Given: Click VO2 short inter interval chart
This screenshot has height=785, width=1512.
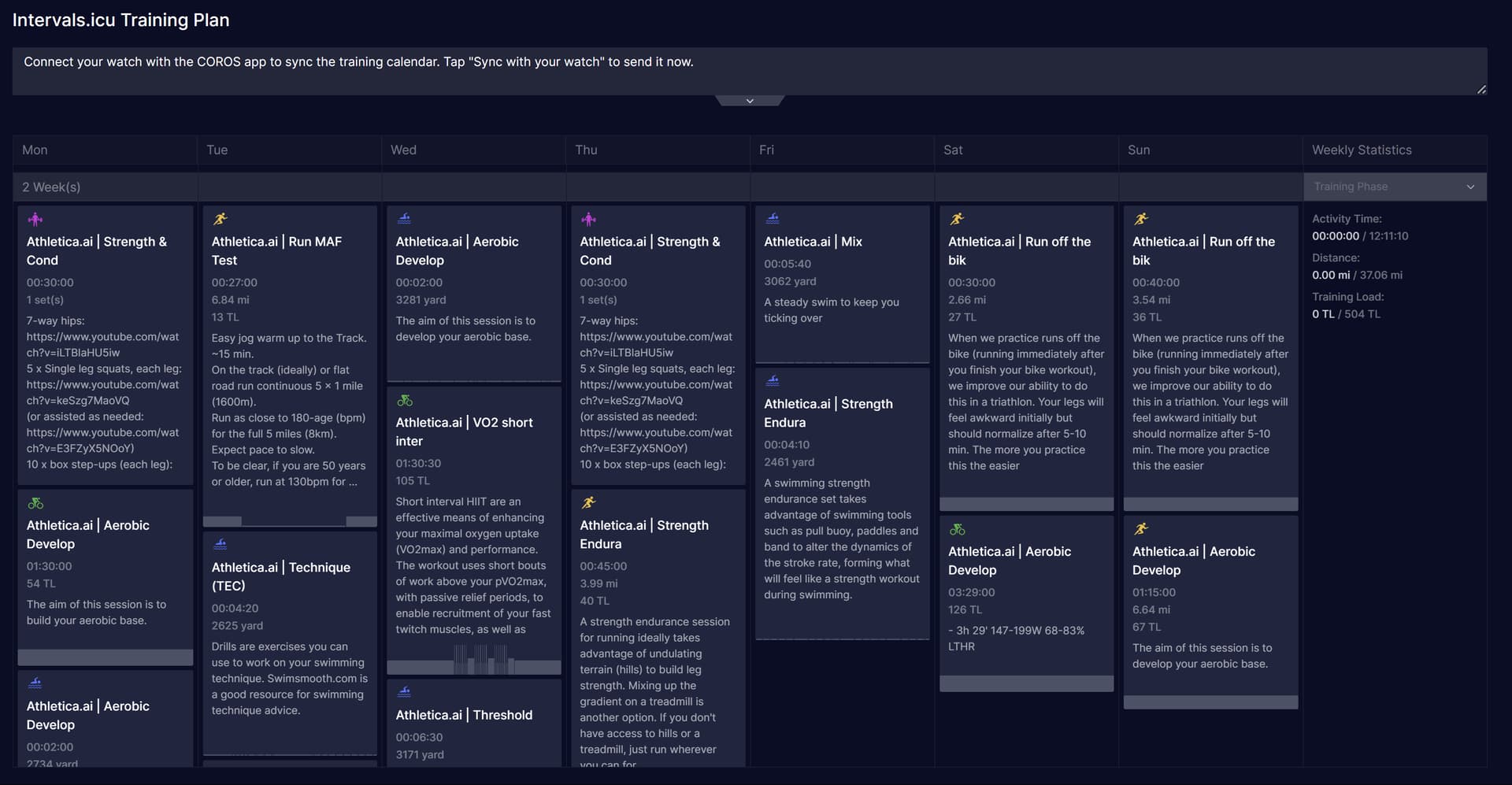Looking at the screenshot, I should [x=474, y=660].
